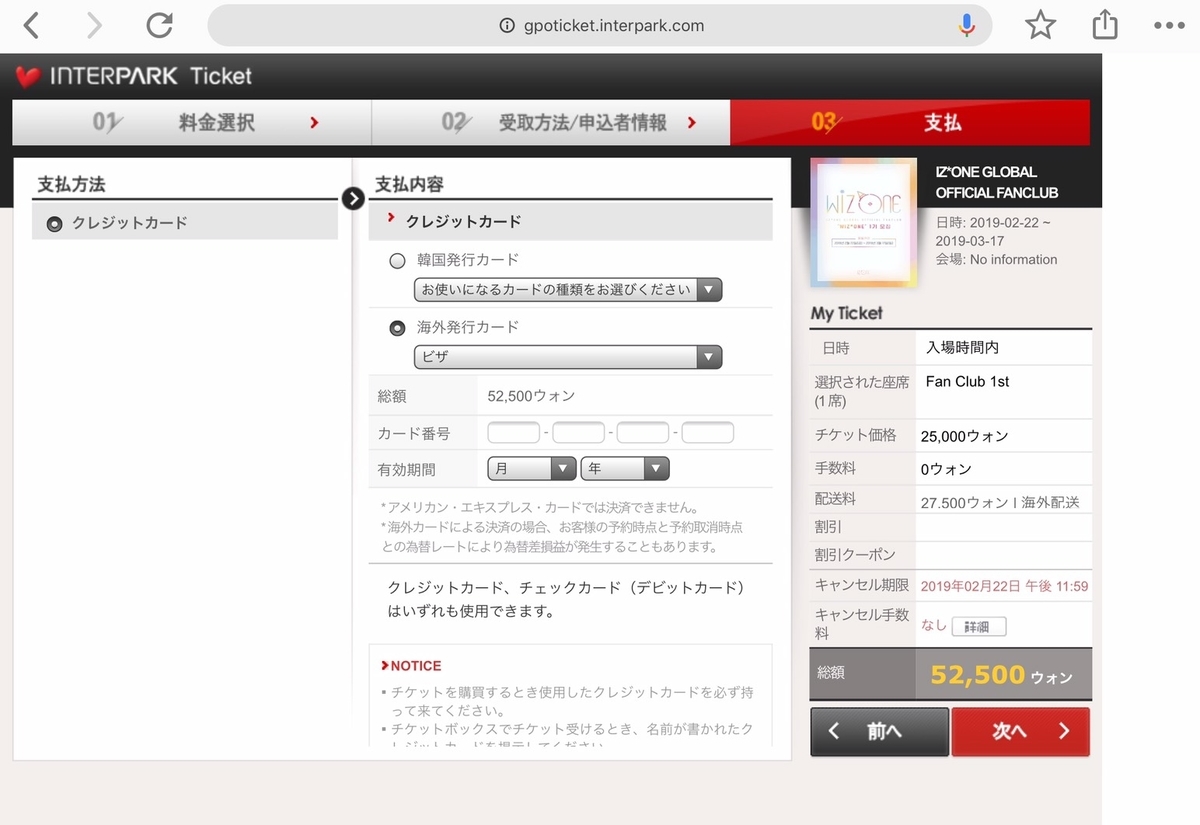This screenshot has height=825, width=1200.
Task: Open the Korean card type dropdown
Action: 568,290
